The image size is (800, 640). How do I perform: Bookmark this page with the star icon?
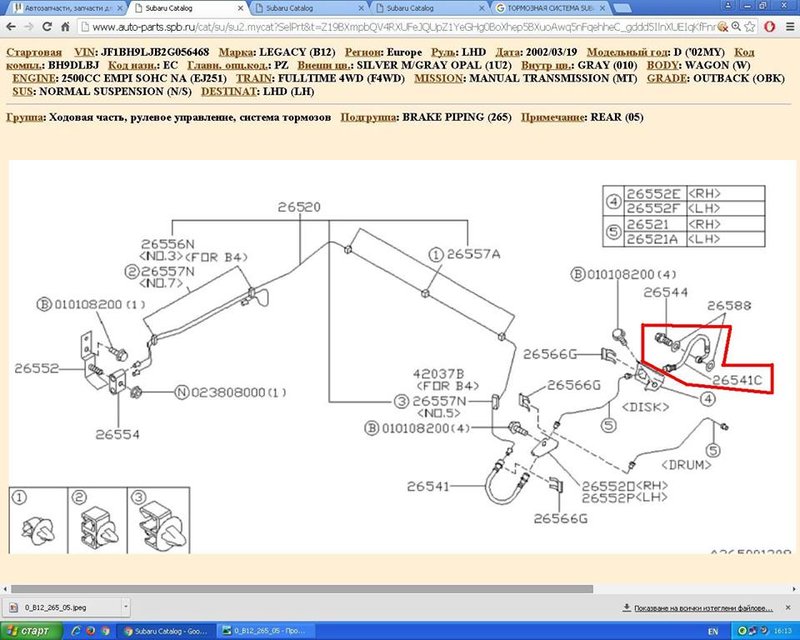749,27
